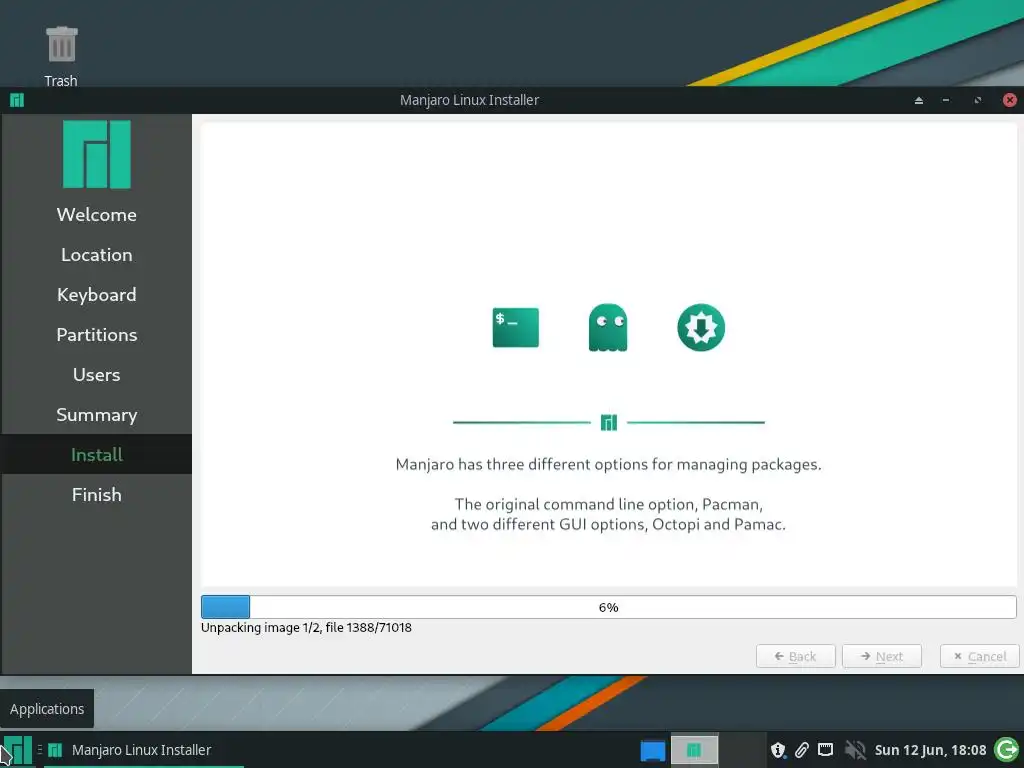This screenshot has width=1024, height=768.
Task: Click the green logout session icon
Action: [1006, 750]
